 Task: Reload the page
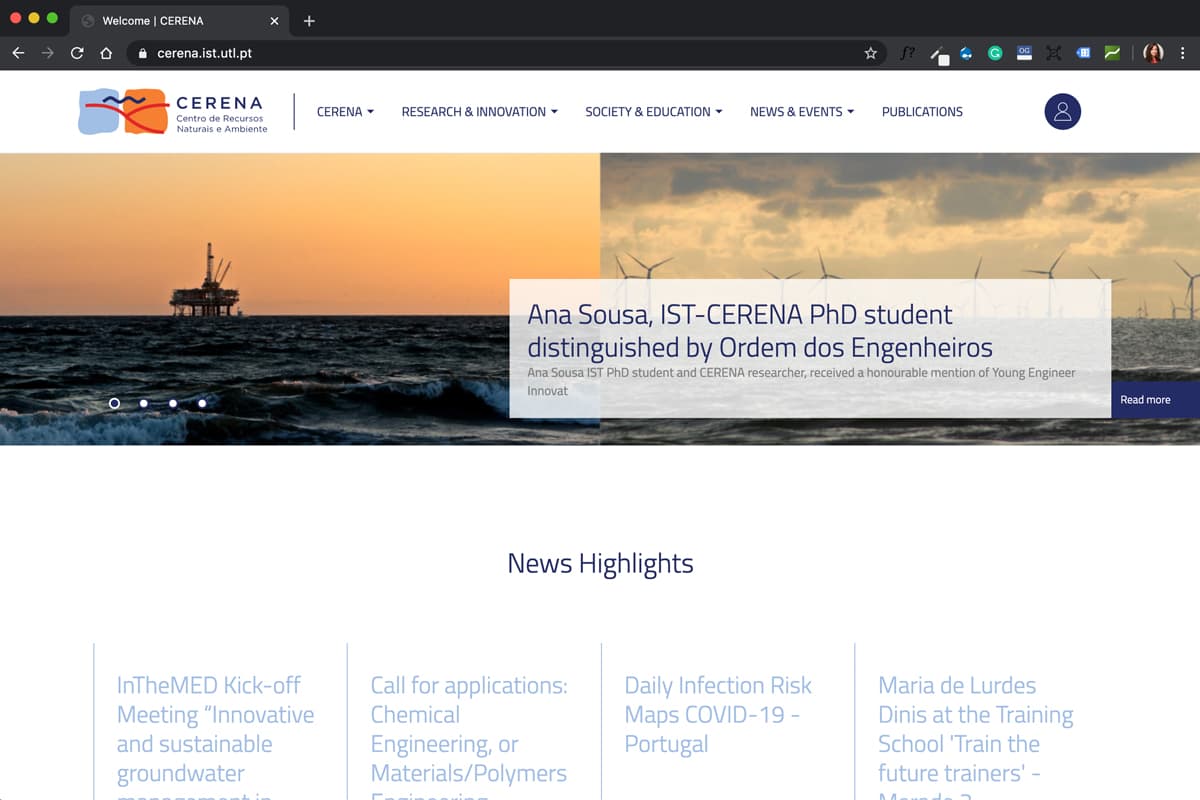pyautogui.click(x=77, y=53)
